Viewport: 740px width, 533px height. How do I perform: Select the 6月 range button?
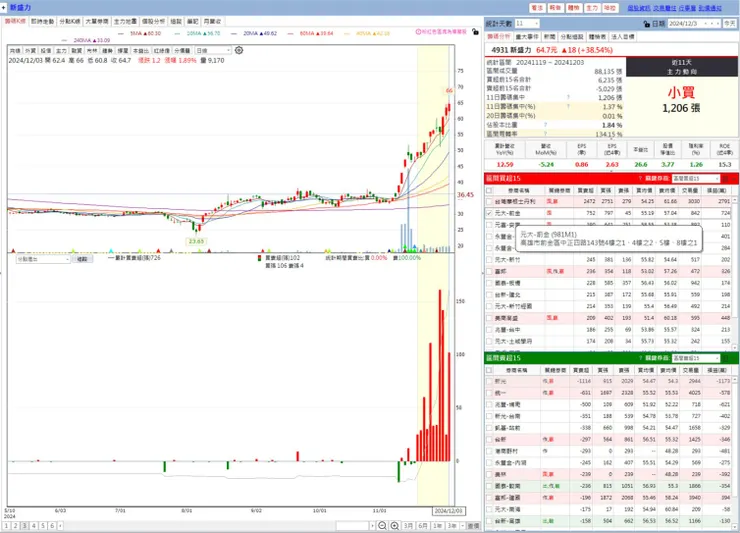(x=423, y=525)
